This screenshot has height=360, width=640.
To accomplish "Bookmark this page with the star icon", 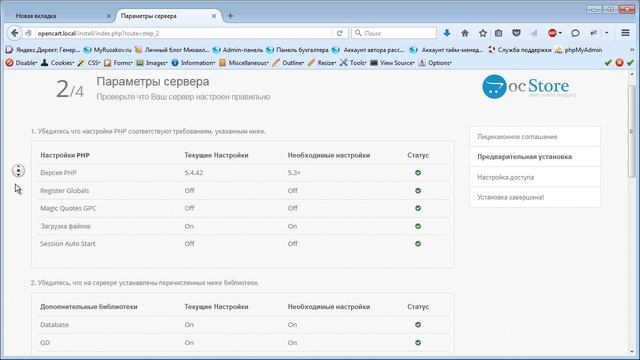I will (x=483, y=33).
